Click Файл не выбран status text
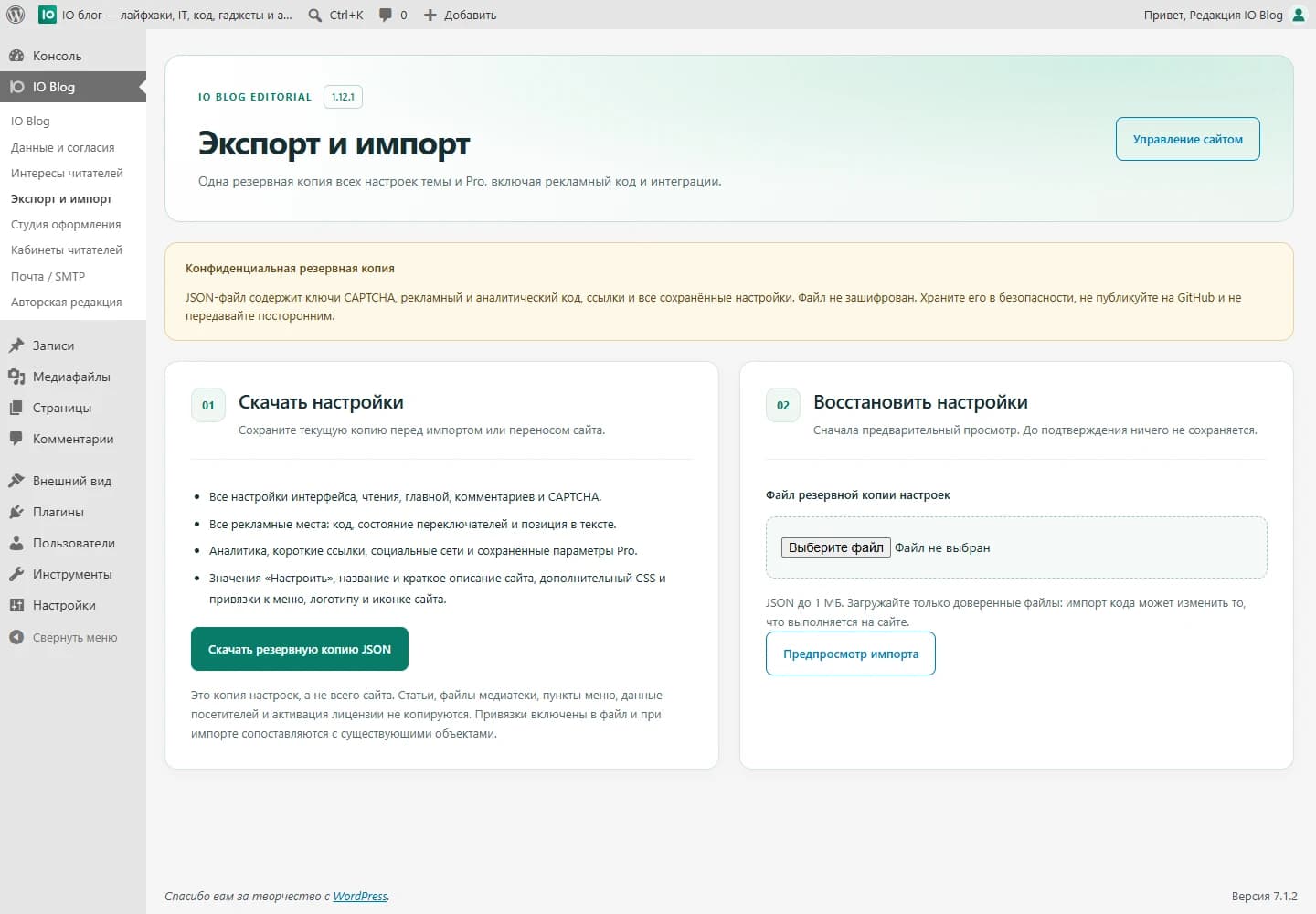This screenshot has width=1316, height=914. 942,547
